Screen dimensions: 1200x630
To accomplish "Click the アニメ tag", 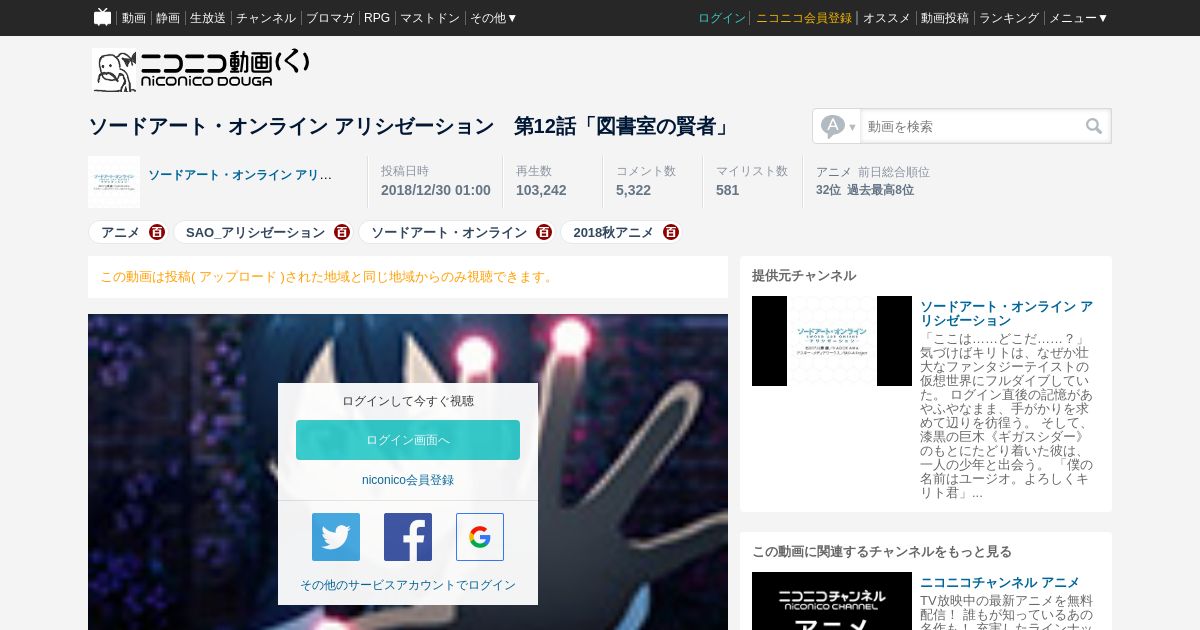I will point(120,232).
